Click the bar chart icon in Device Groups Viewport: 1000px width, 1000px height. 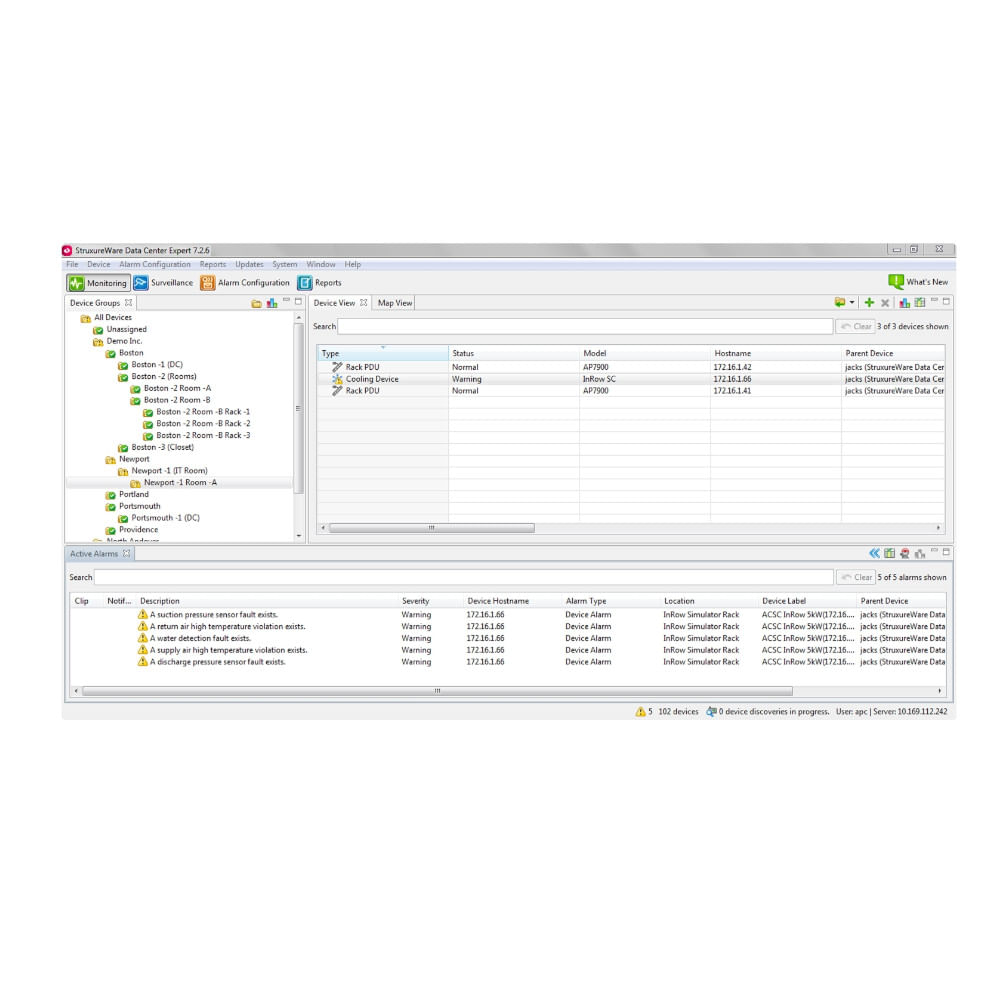(x=272, y=303)
